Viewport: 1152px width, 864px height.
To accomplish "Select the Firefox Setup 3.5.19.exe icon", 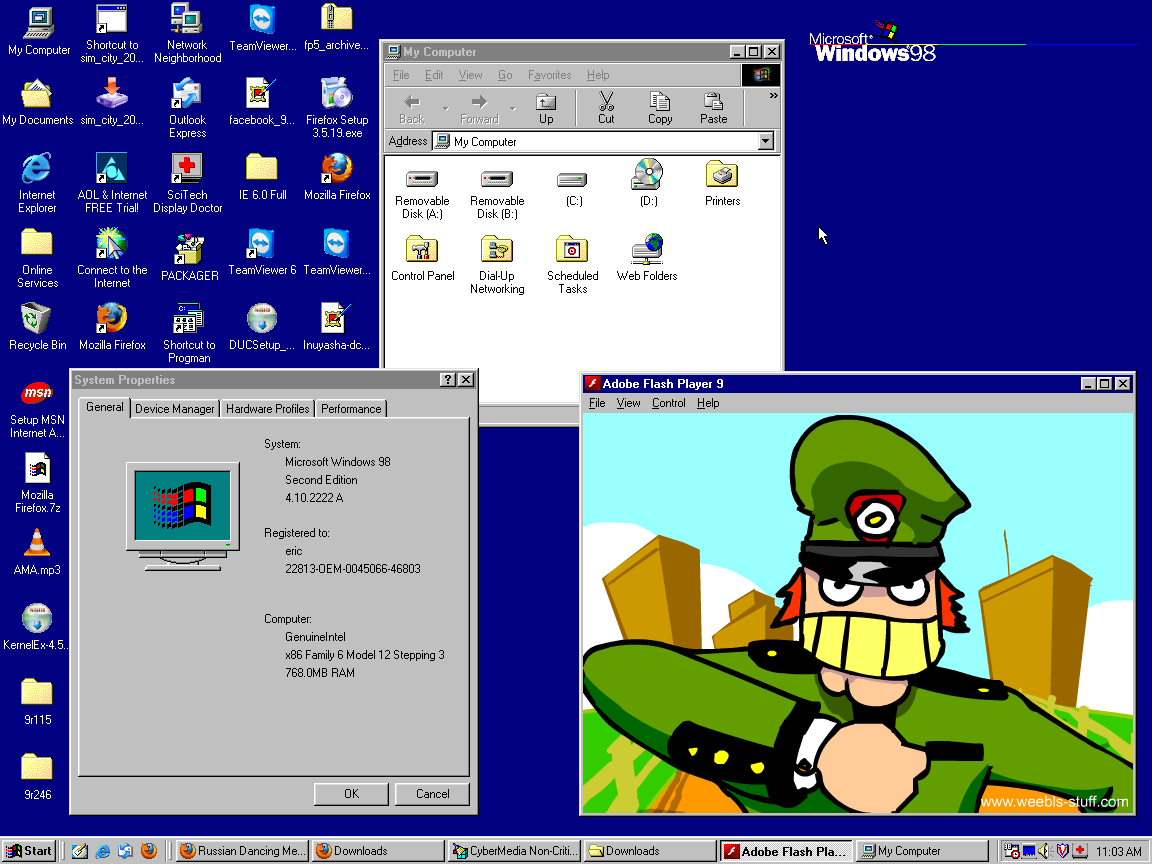I will tap(337, 108).
